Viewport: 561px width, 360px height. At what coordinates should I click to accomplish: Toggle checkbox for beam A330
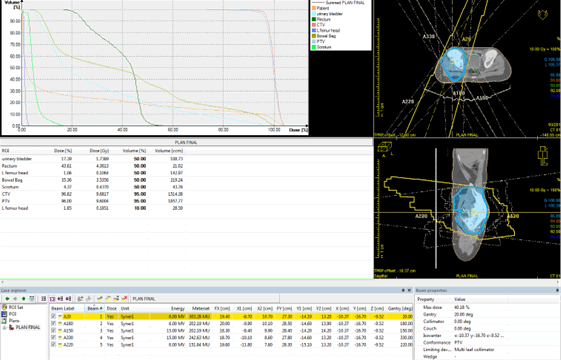53,337
